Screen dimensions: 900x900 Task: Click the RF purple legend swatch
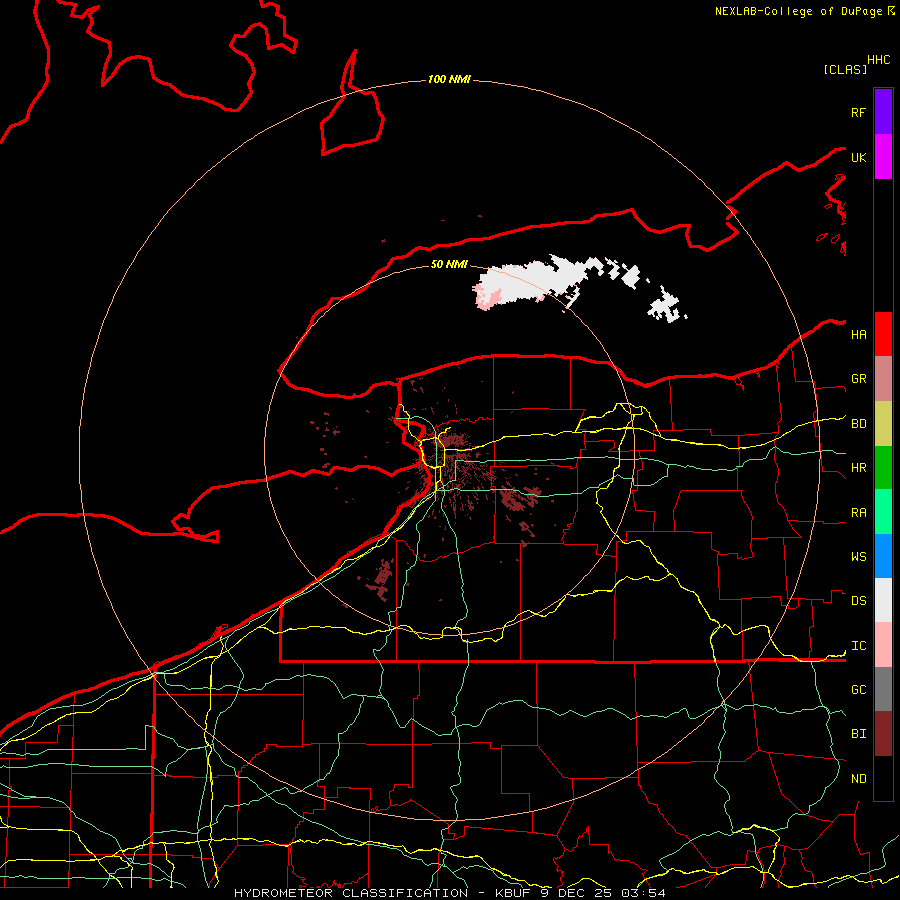(x=883, y=112)
